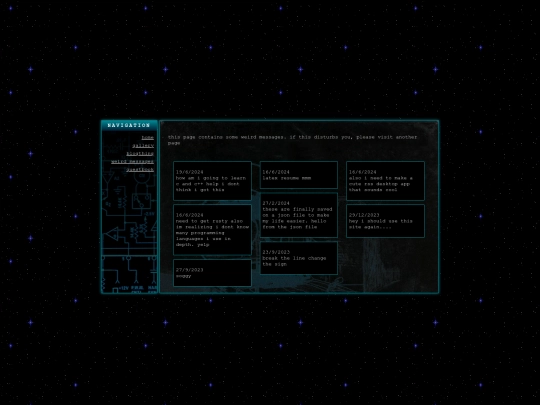The width and height of the screenshot is (540, 405).
Task: Click the 'need to get rusty' message
Action: click(212, 230)
